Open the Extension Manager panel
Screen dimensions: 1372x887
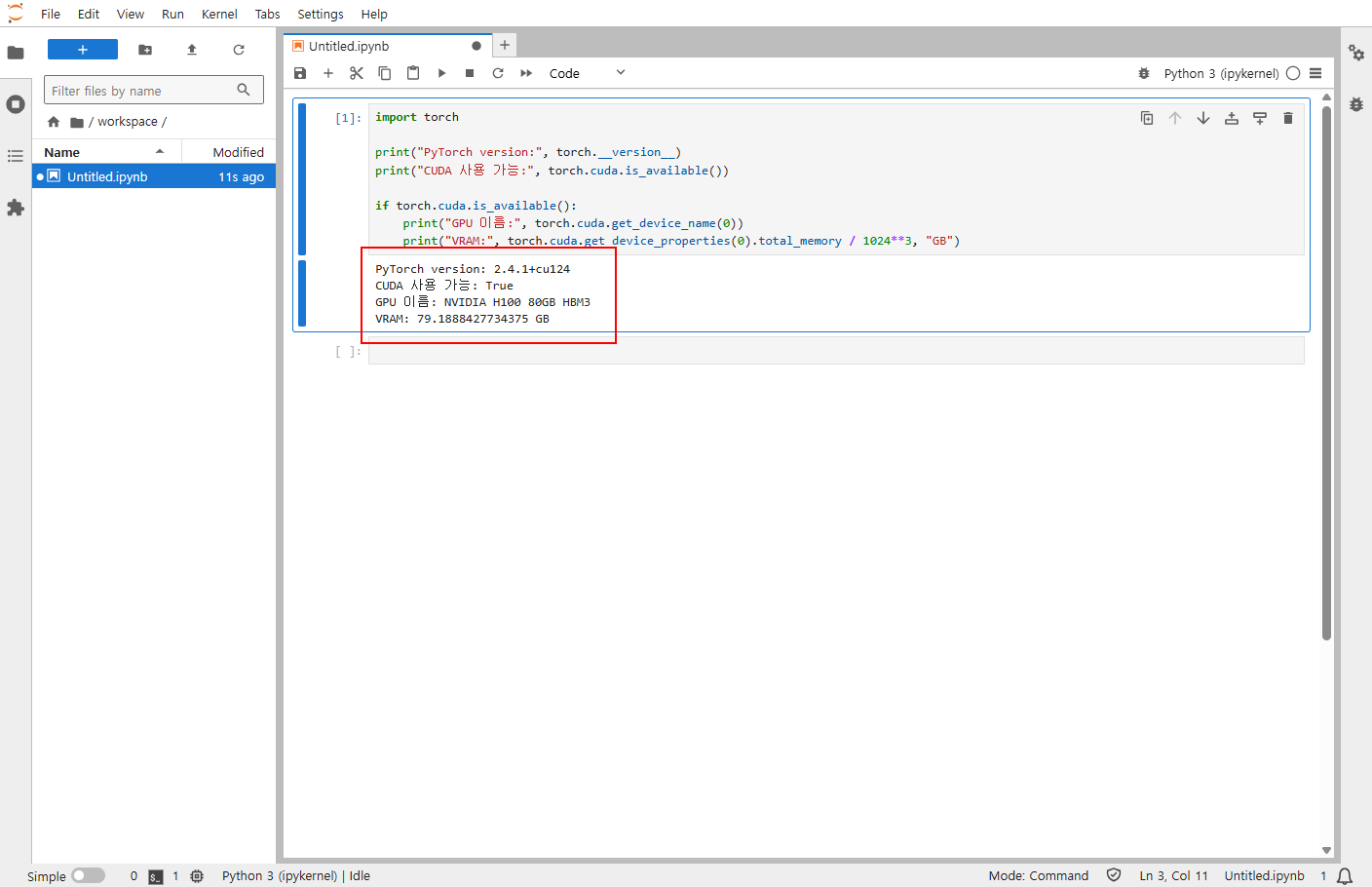[16, 208]
